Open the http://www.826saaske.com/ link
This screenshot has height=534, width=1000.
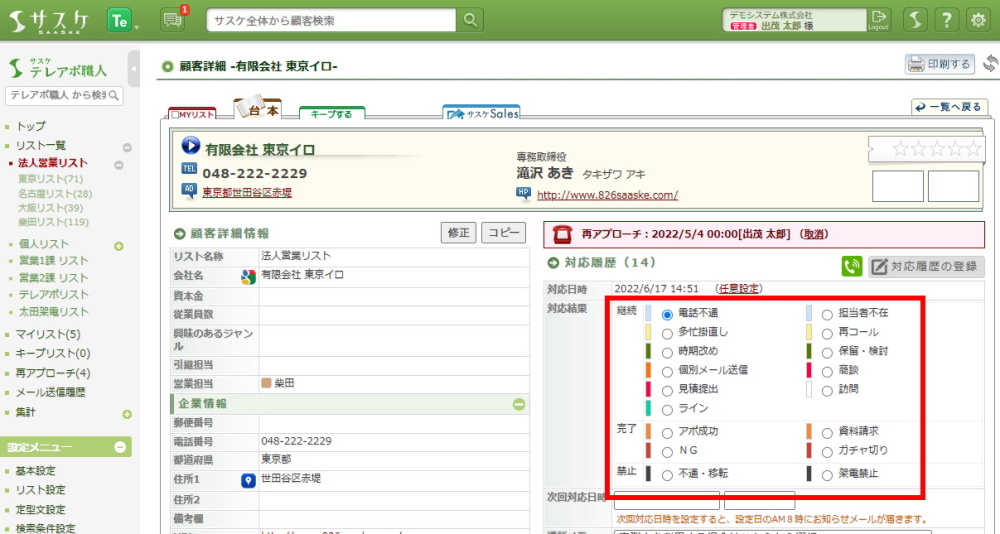pos(607,195)
